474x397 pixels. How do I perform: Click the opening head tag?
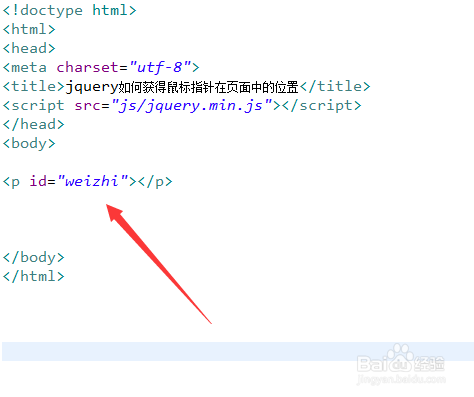[x=29, y=48]
